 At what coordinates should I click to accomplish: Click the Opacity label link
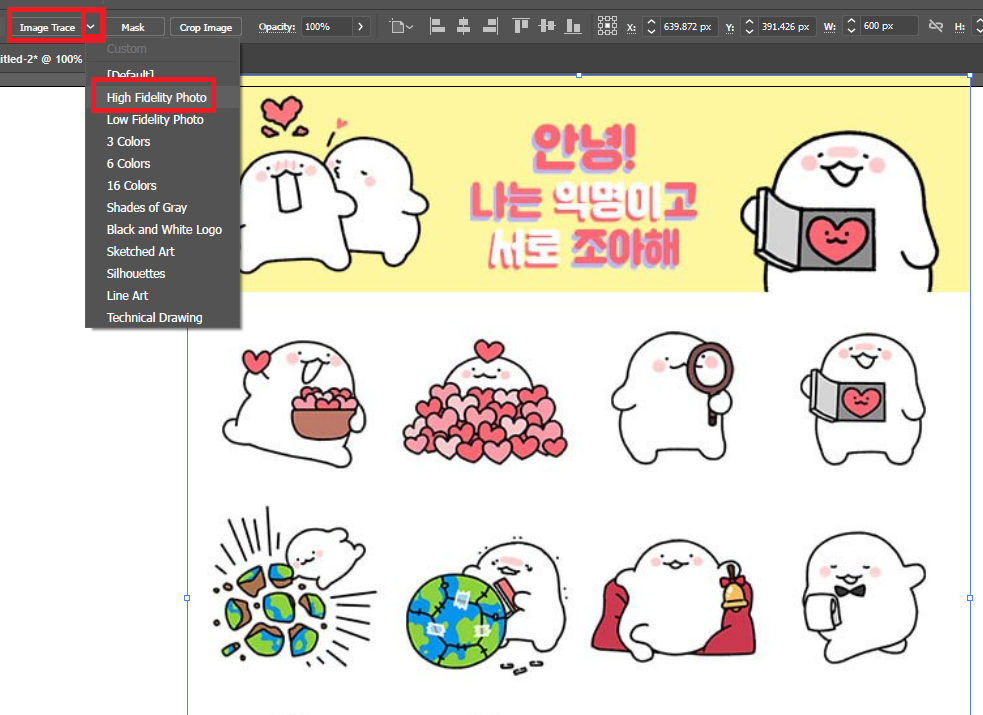tap(276, 27)
